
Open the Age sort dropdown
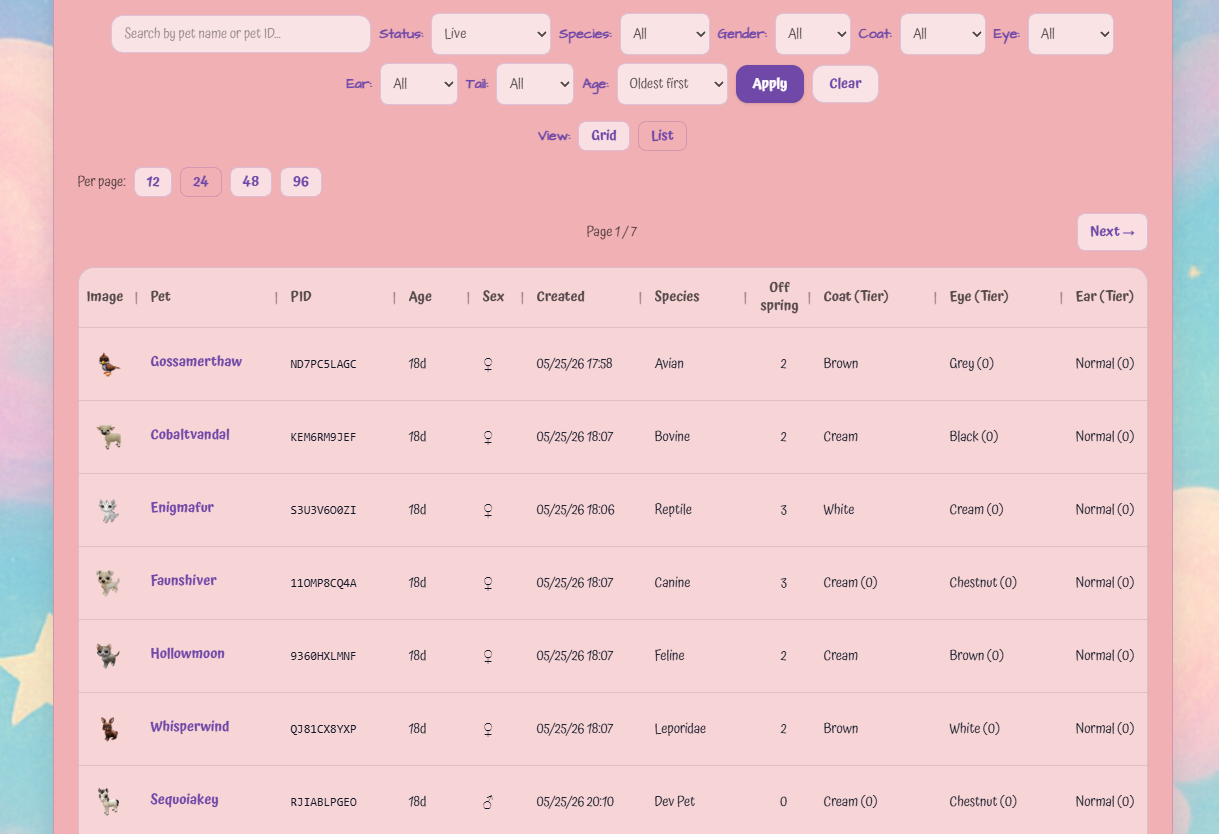point(672,84)
